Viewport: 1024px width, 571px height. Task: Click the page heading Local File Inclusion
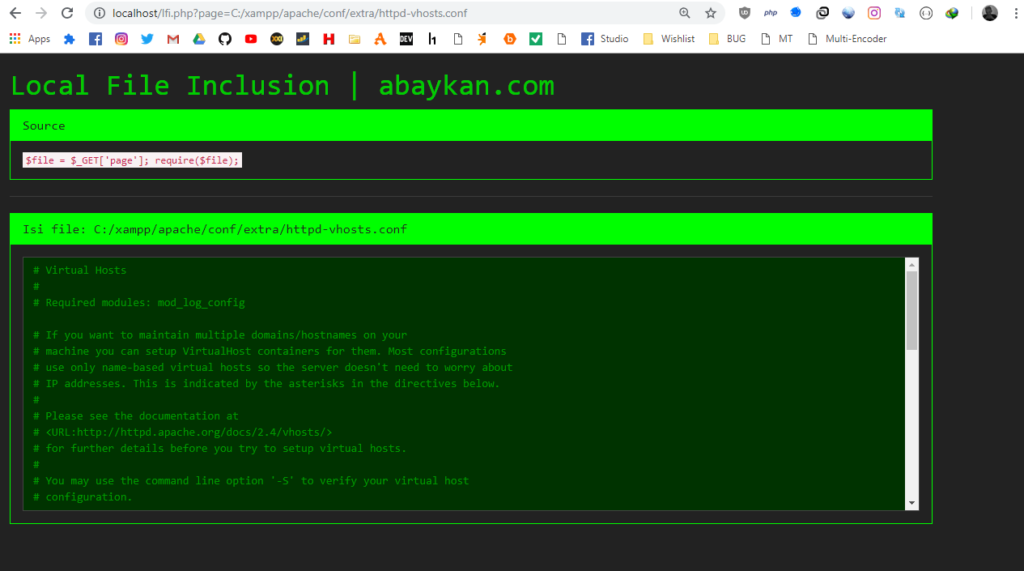tap(282, 86)
